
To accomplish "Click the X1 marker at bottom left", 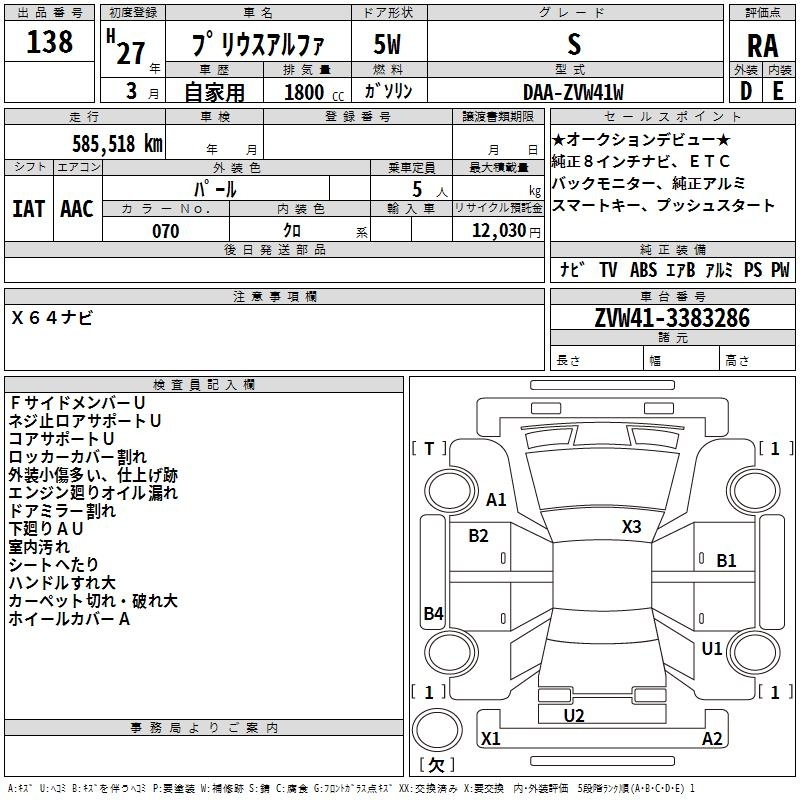I will tap(491, 739).
